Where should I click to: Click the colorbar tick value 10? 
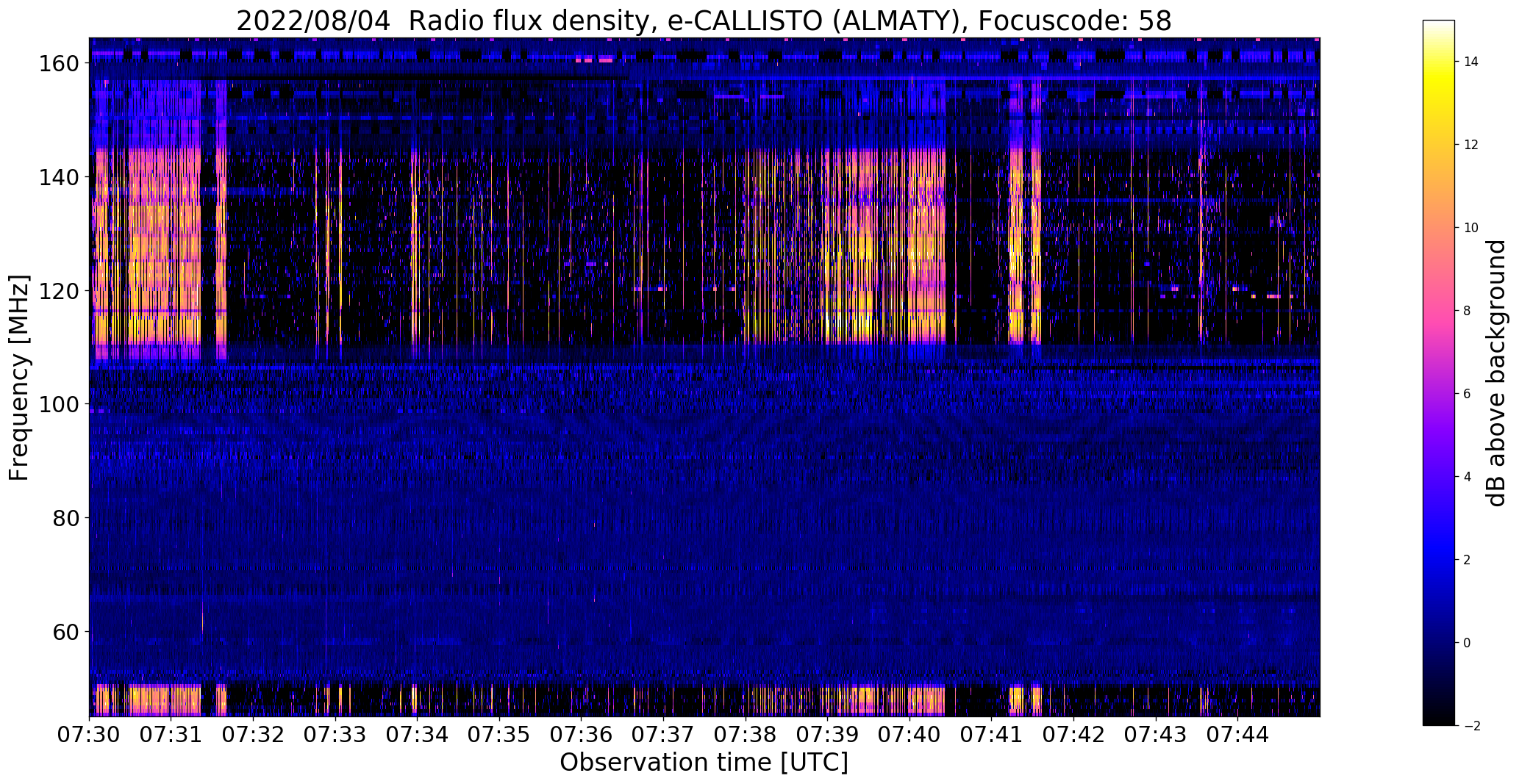click(1471, 229)
